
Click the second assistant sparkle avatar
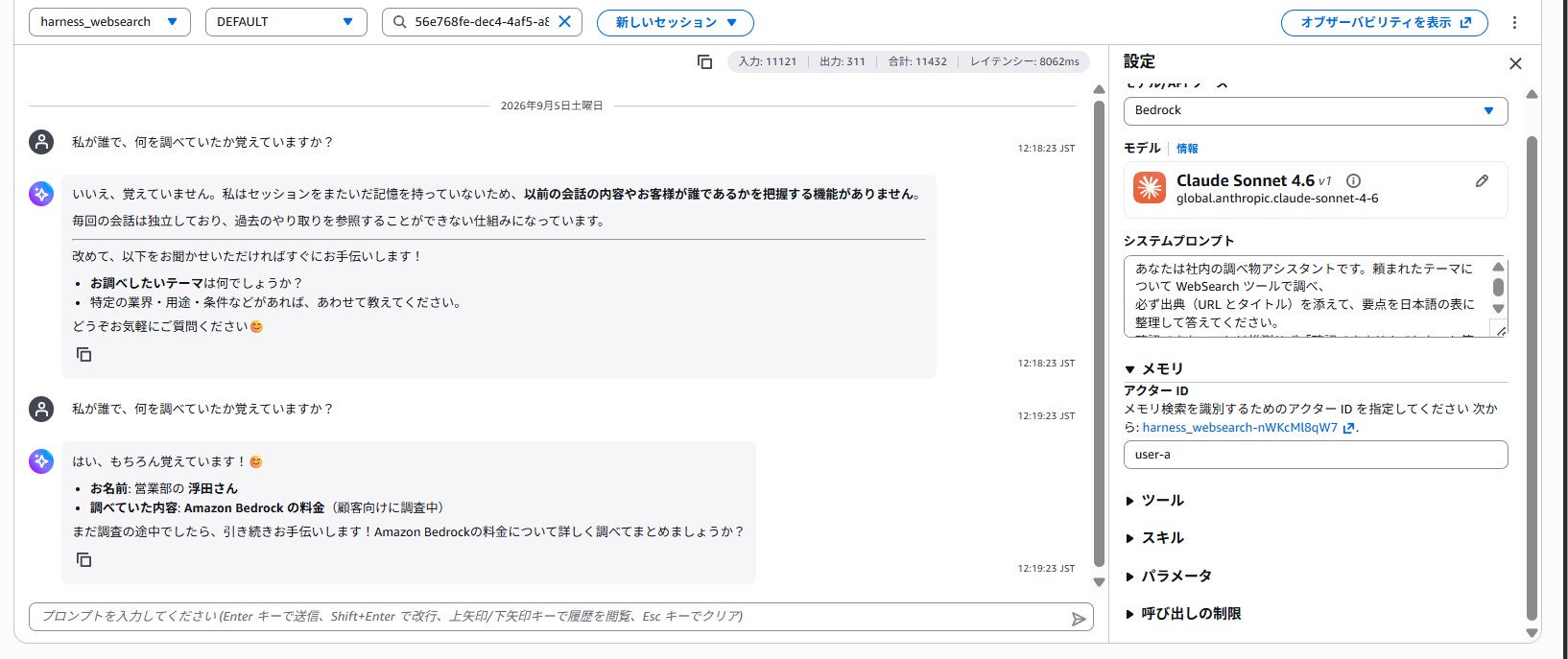[41, 461]
